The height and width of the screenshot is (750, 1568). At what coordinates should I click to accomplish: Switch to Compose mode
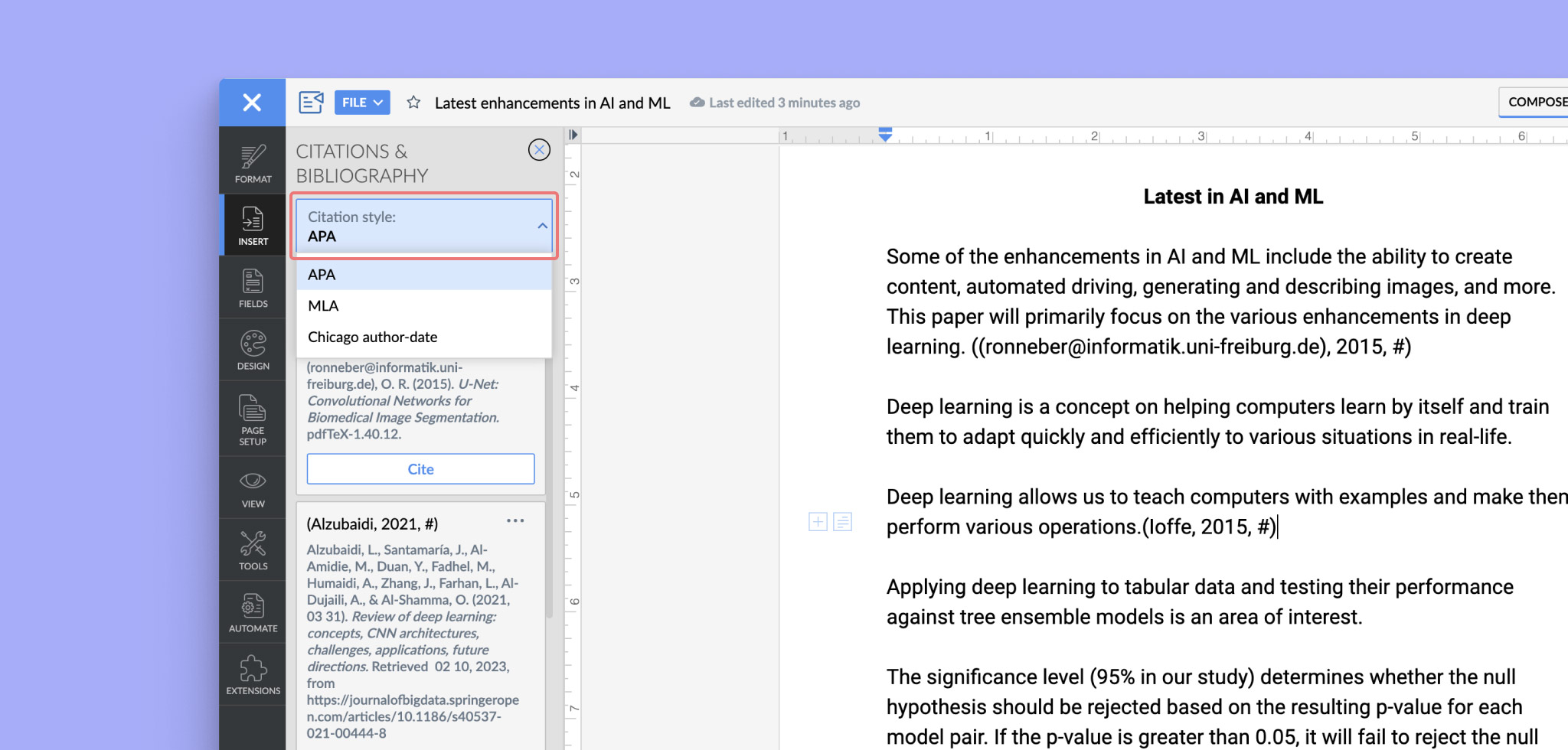pos(1535,102)
